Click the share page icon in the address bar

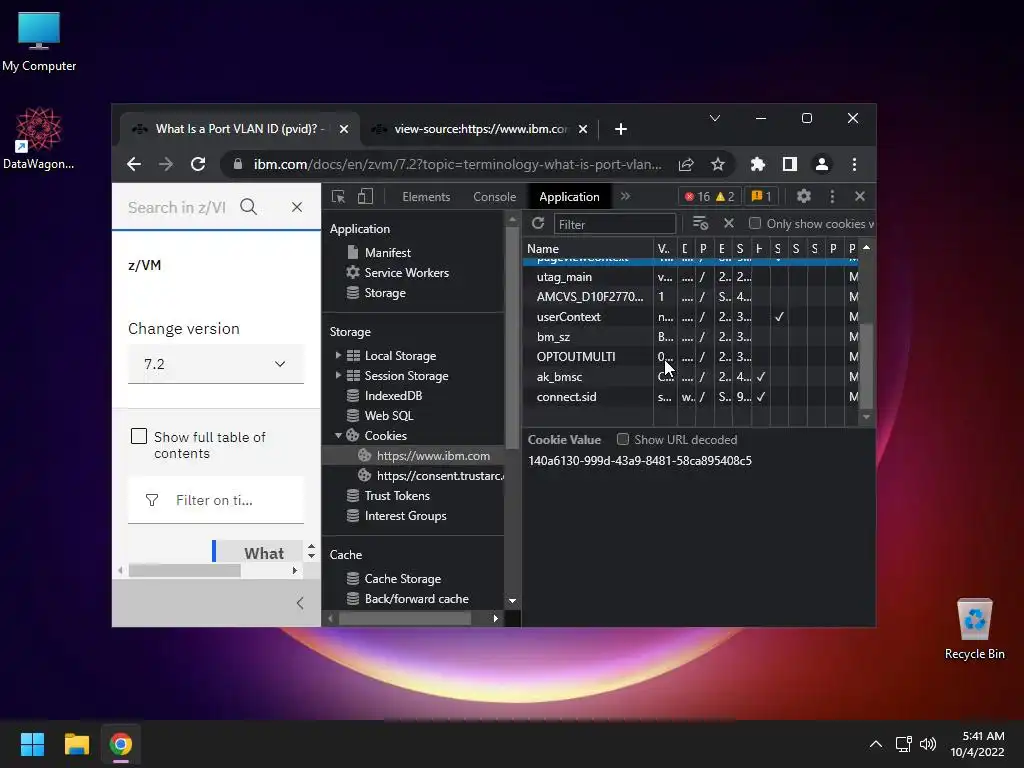[x=686, y=165]
